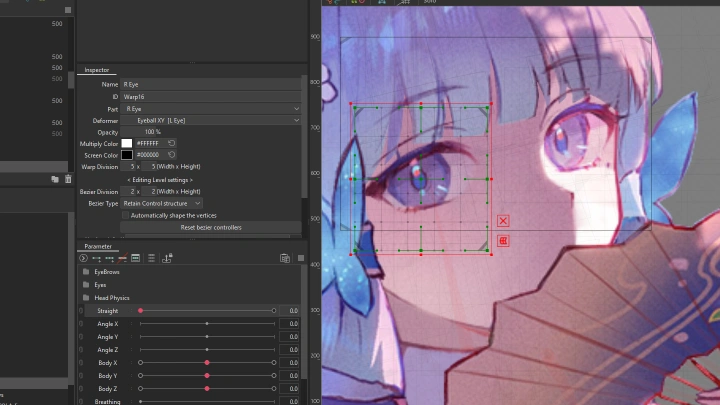This screenshot has height=405, width=720.
Task: Enable Automatically shape the vertices checkbox
Action: coord(125,215)
